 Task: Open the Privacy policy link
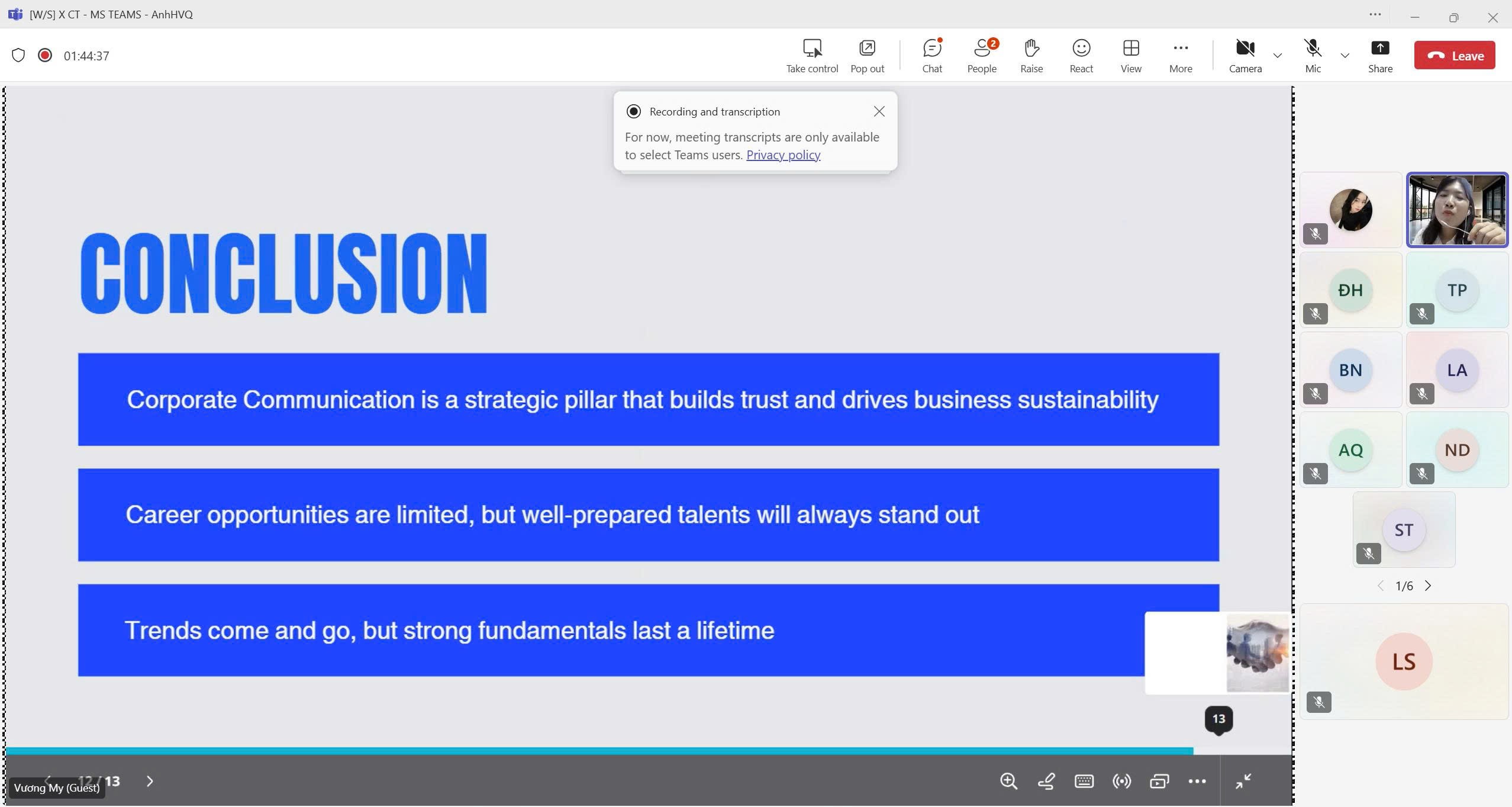[782, 155]
